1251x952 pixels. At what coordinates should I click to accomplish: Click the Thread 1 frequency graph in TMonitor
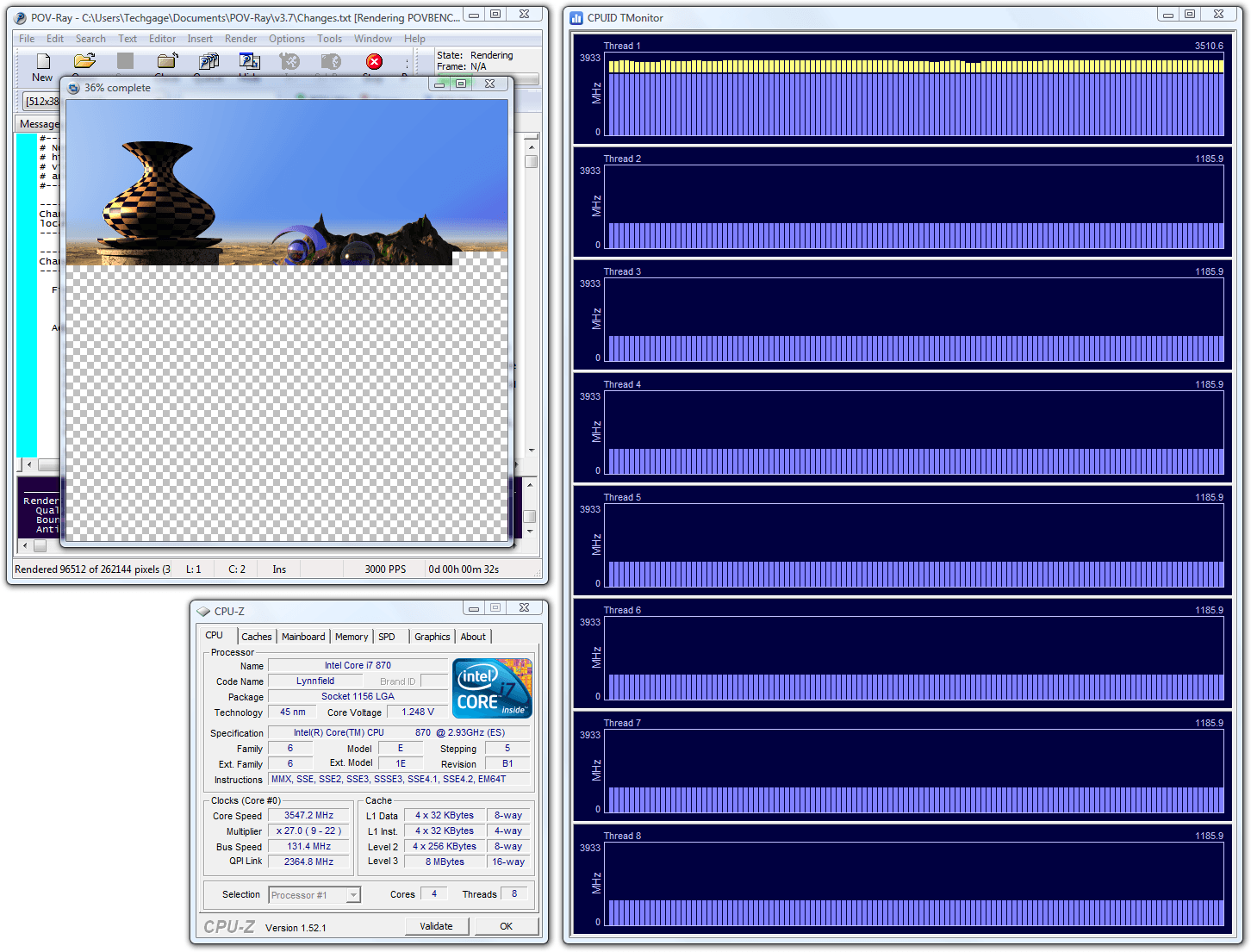tap(913, 93)
